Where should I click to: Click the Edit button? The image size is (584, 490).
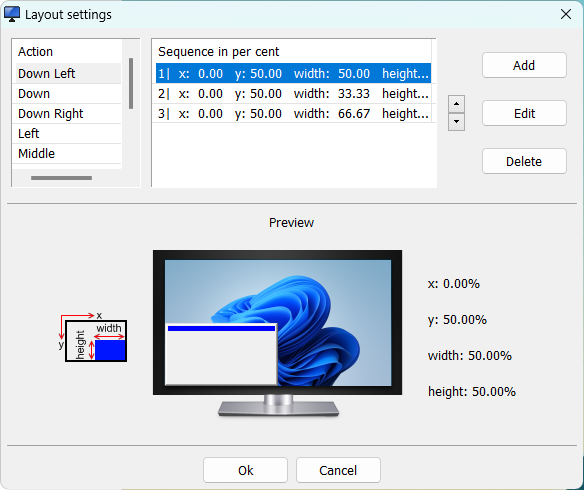tap(524, 113)
